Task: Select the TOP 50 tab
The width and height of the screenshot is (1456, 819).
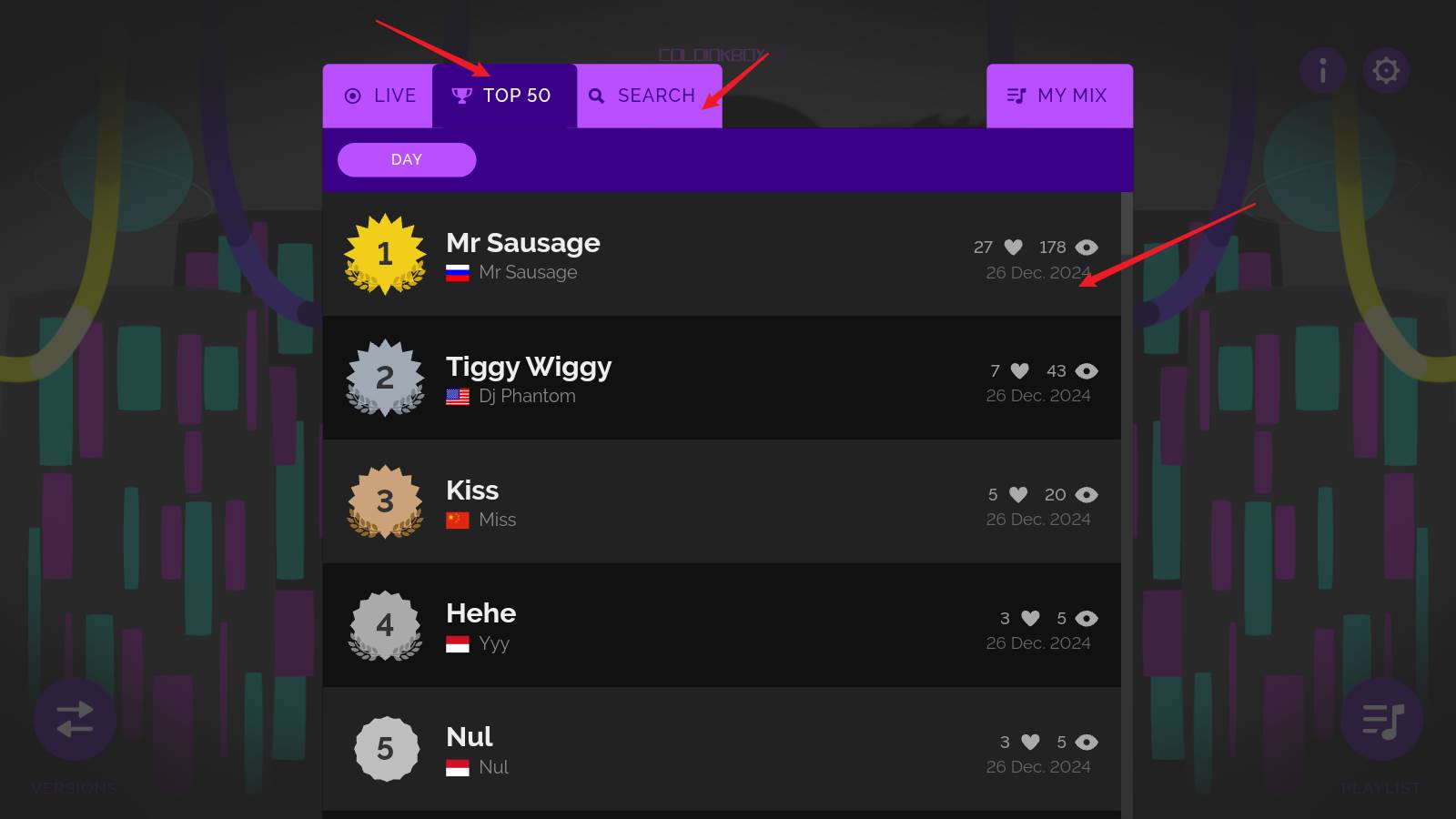Action: [x=503, y=96]
